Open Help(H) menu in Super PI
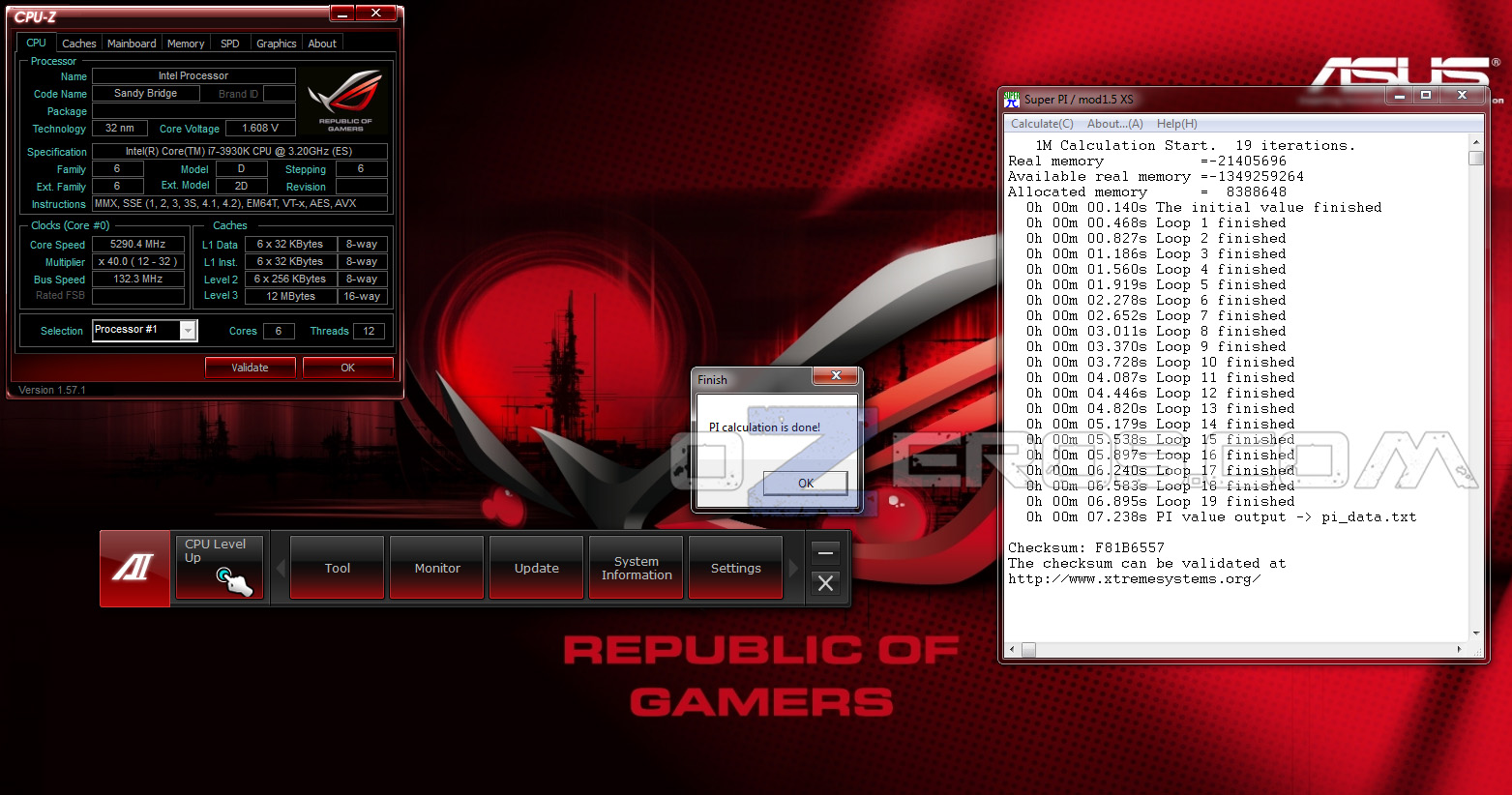Image resolution: width=1512 pixels, height=795 pixels. [1177, 124]
